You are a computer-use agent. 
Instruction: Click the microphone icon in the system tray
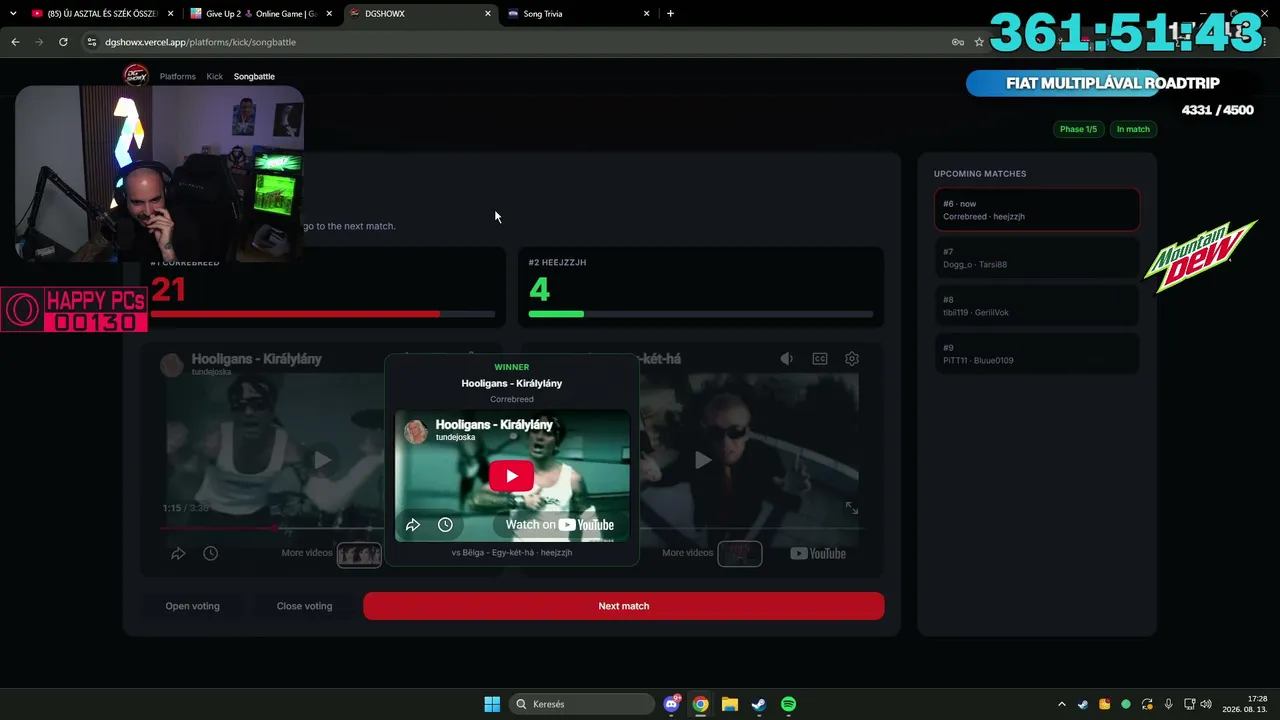point(1168,704)
